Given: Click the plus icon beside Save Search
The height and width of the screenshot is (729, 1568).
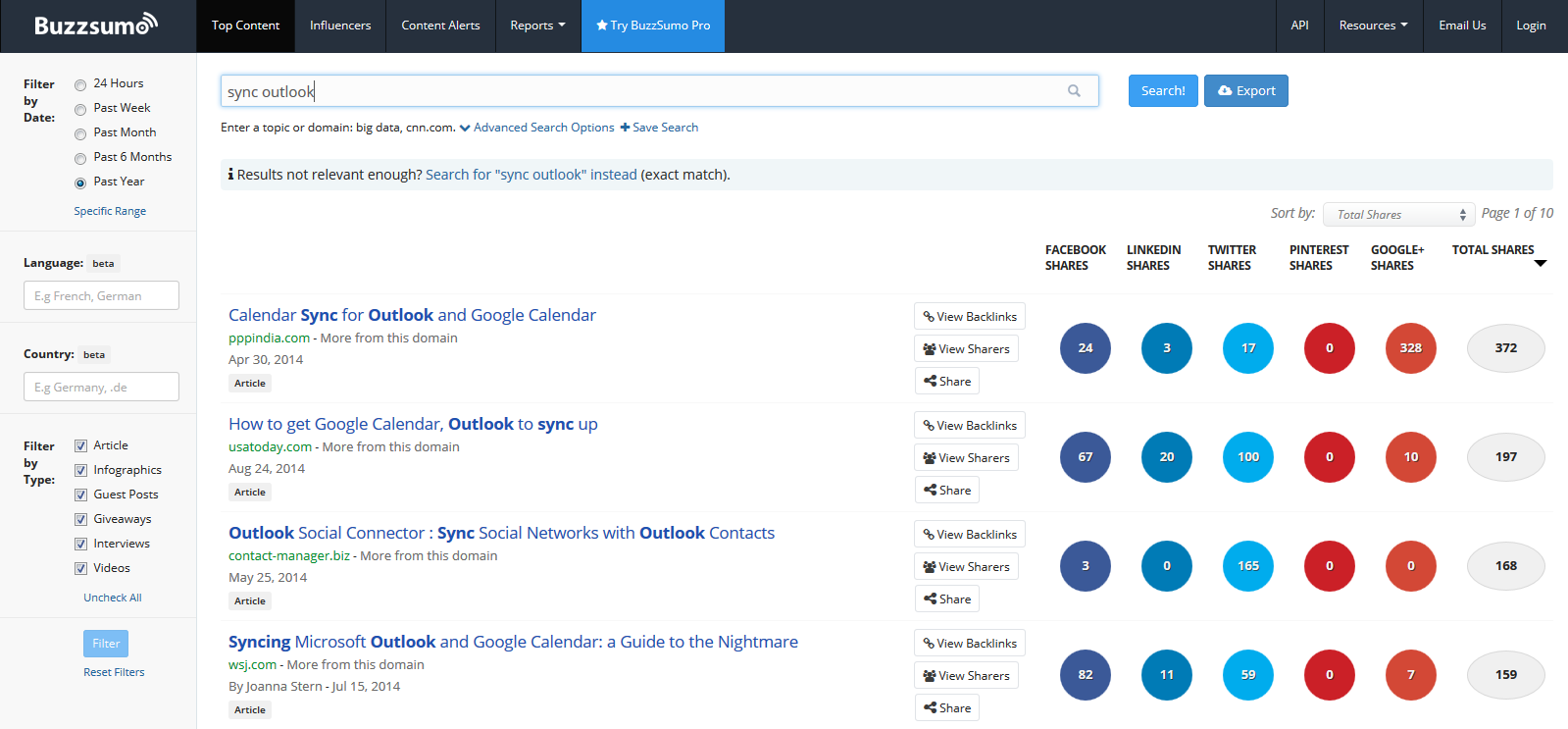Looking at the screenshot, I should (x=625, y=128).
